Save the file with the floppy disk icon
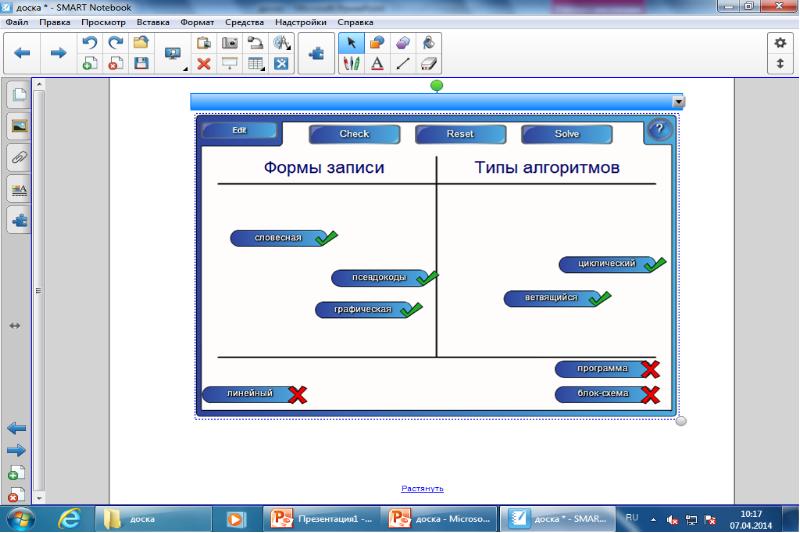The height and width of the screenshot is (533, 800). pos(141,63)
